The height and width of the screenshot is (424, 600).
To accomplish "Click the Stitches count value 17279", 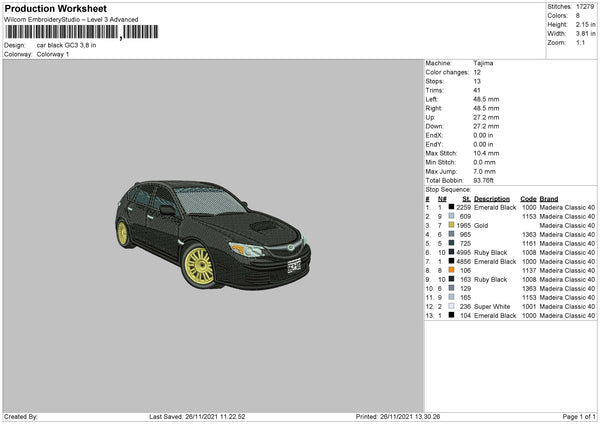I will coord(582,8).
